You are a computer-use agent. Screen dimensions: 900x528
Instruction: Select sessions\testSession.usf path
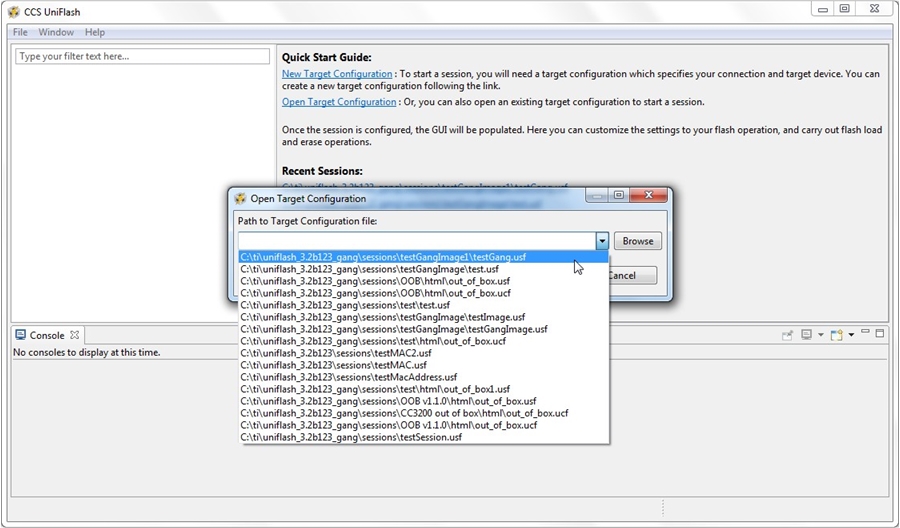tap(423, 437)
